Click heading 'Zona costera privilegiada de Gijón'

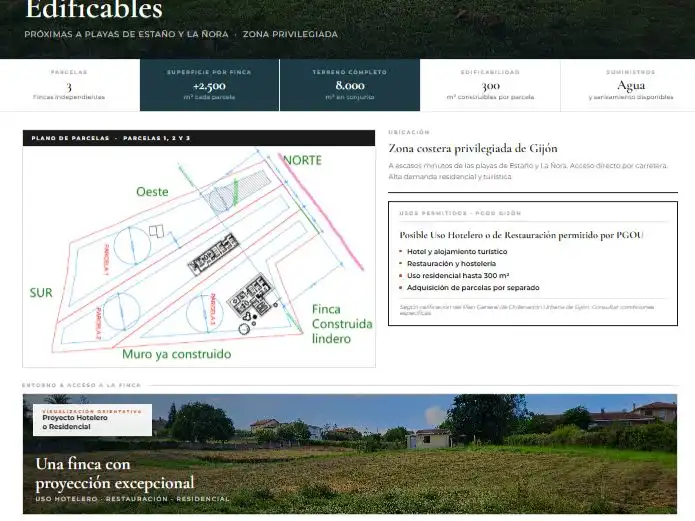click(x=473, y=149)
